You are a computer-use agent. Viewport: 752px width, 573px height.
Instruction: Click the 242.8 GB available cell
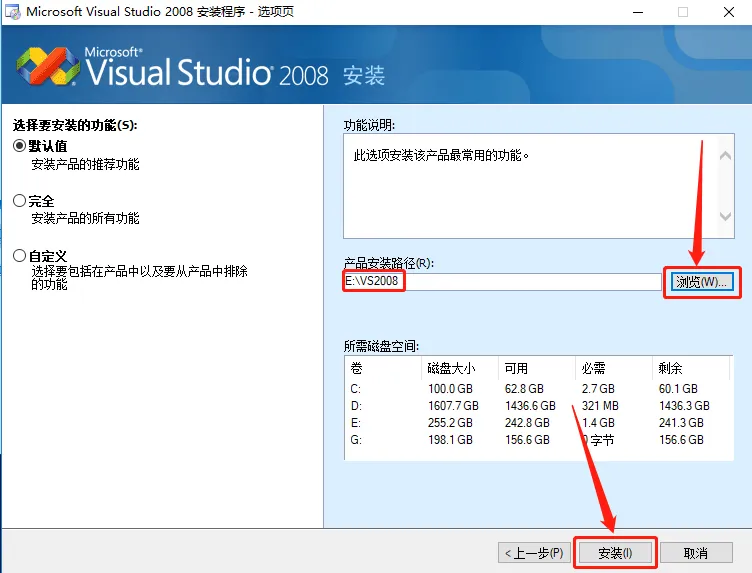point(527,423)
